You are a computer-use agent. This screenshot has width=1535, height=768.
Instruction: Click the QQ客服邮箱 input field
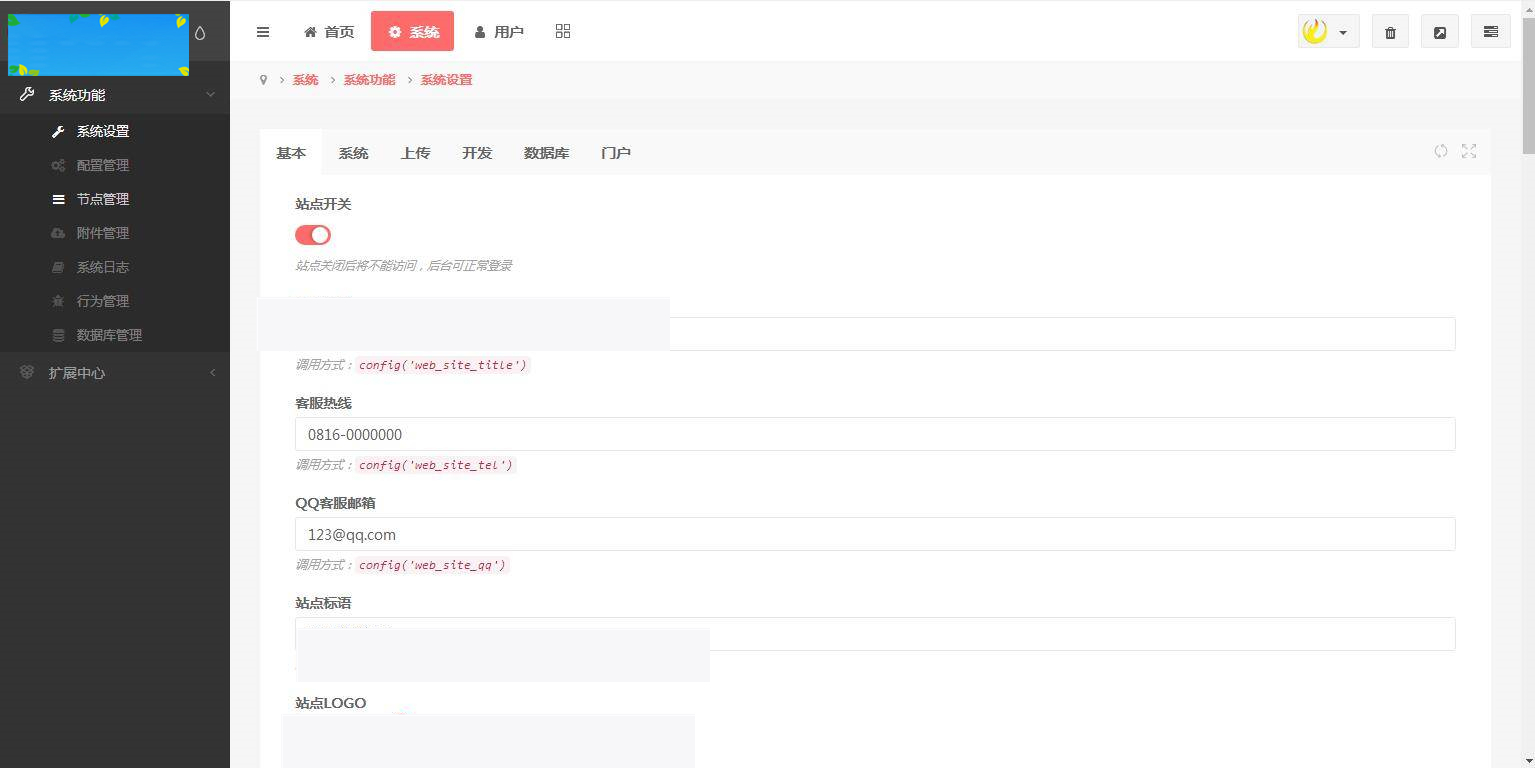pos(875,534)
